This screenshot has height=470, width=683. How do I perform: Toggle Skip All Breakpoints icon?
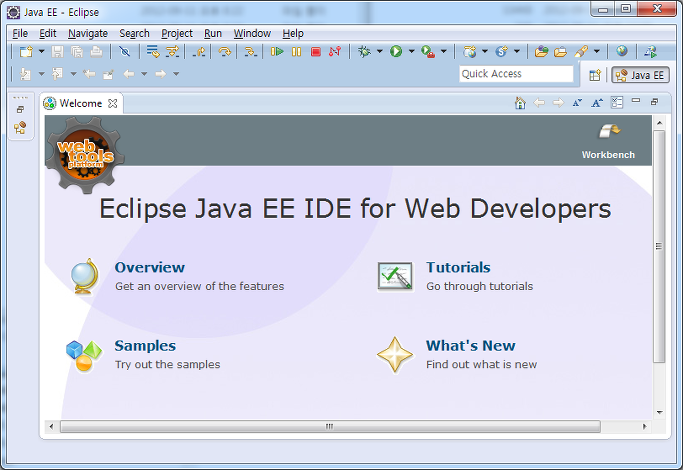(x=125, y=51)
